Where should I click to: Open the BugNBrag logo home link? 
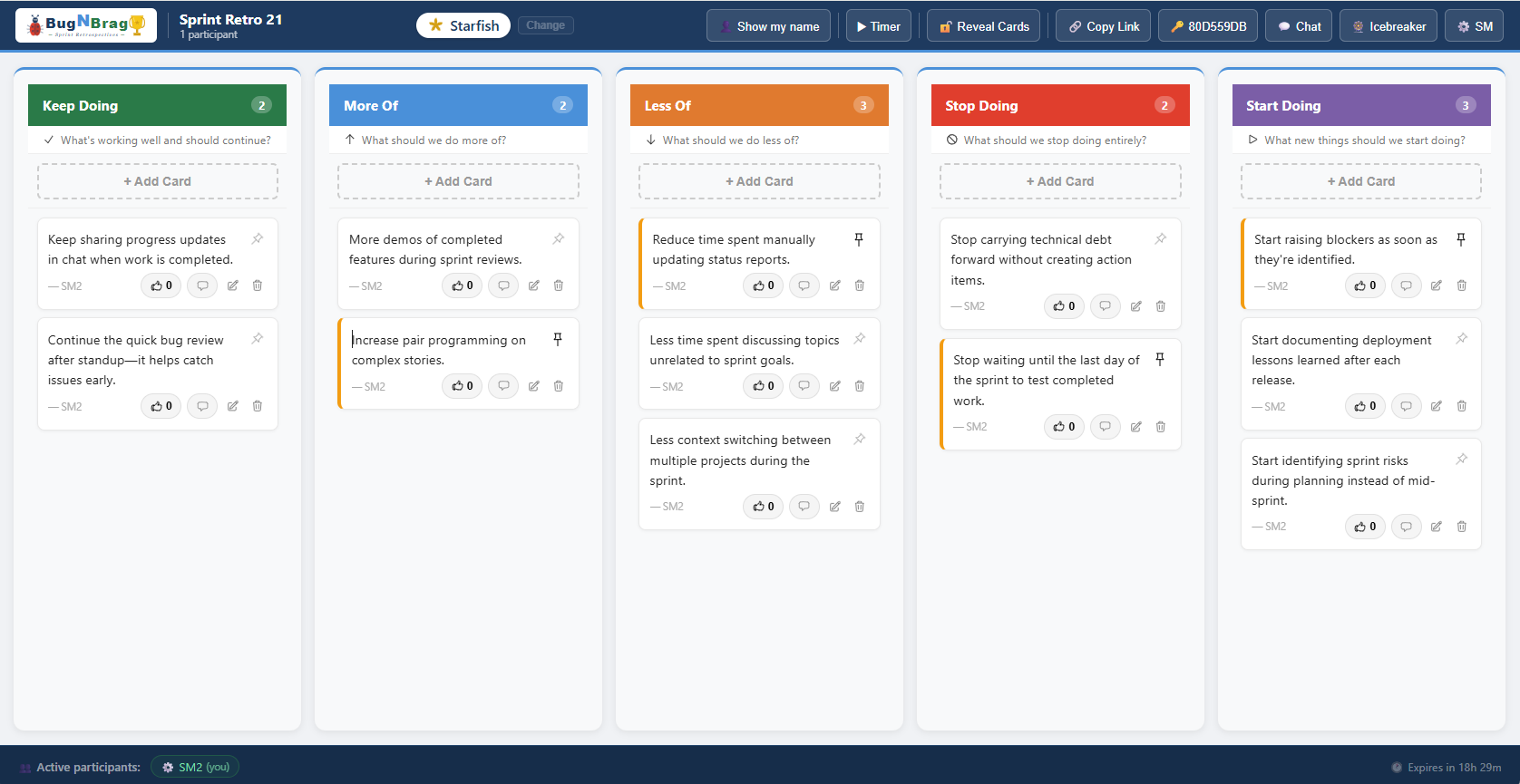(x=86, y=25)
